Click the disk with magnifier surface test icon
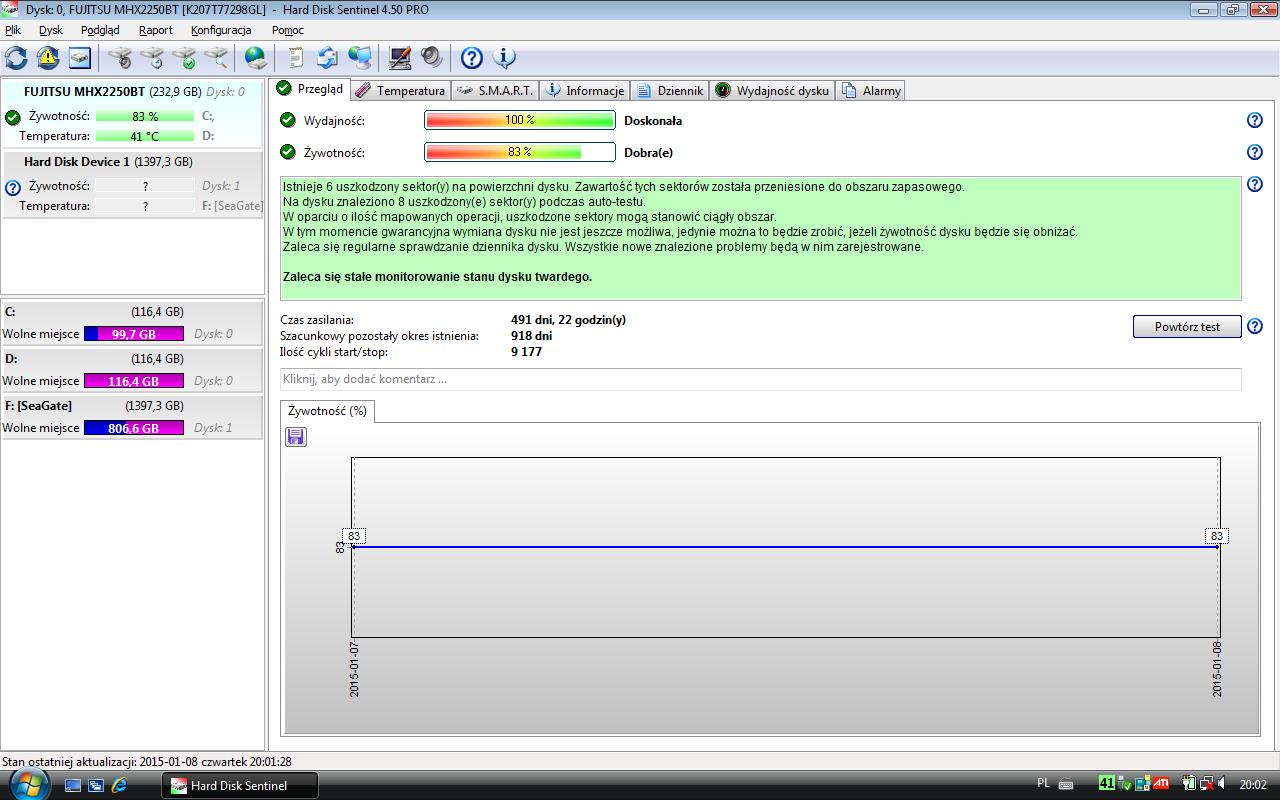The height and width of the screenshot is (800, 1280). point(216,58)
